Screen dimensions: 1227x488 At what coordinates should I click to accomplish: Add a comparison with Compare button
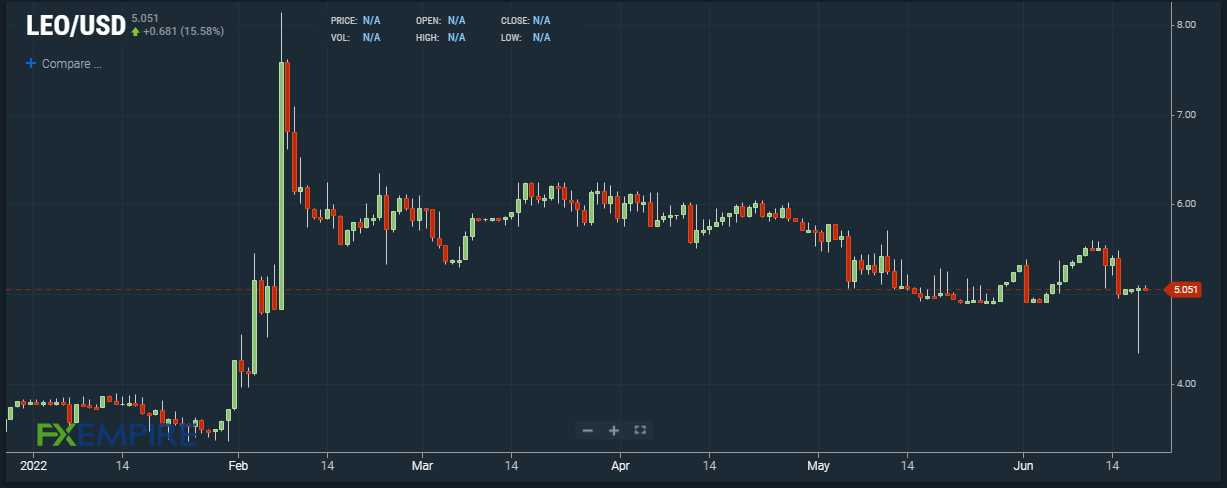(x=64, y=64)
